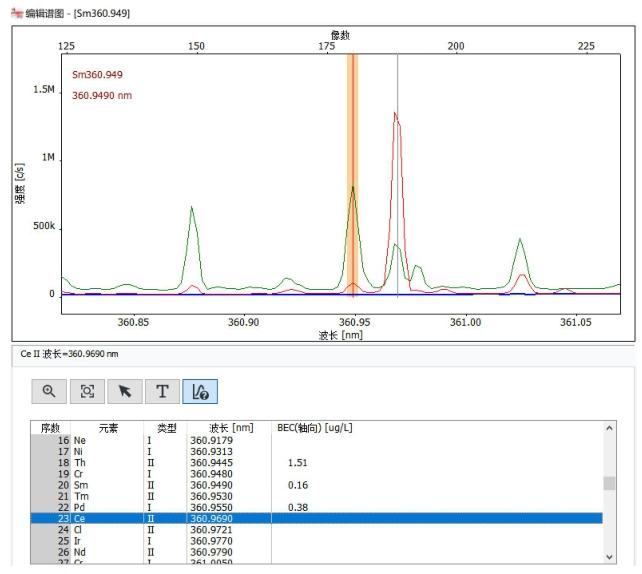
Task: Select row 17 Ni 360.9313
Action: [316, 451]
